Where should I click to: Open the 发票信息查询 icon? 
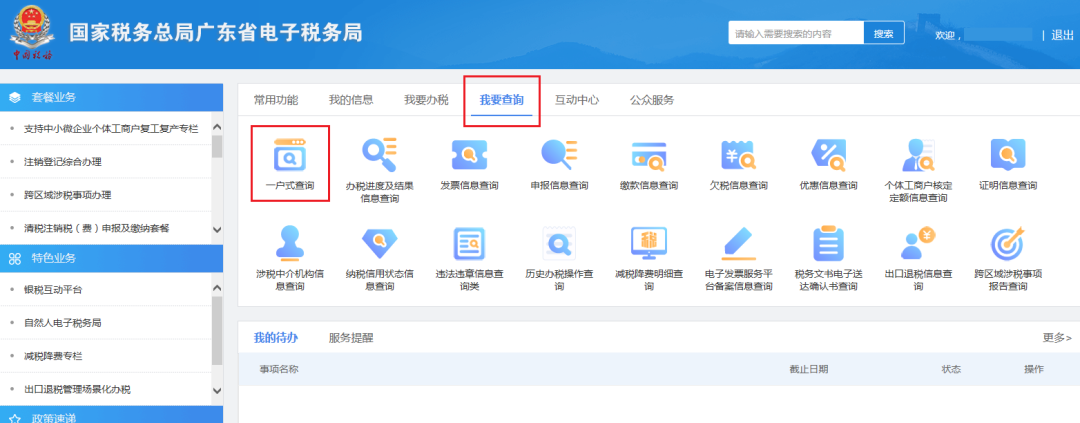(469, 155)
